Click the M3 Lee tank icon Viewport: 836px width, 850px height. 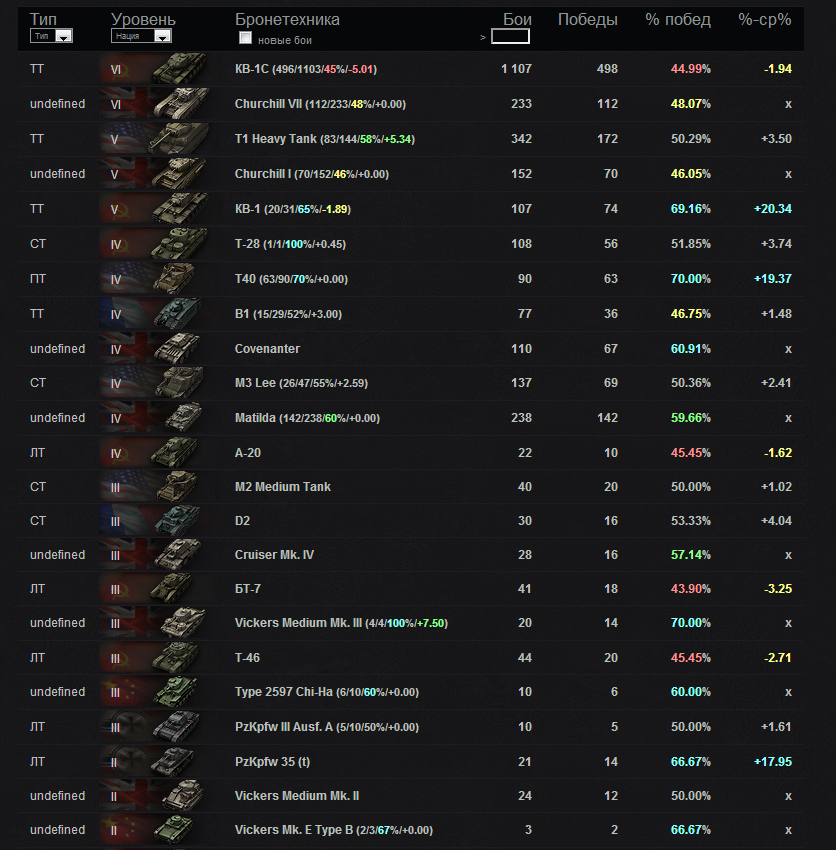tap(179, 383)
